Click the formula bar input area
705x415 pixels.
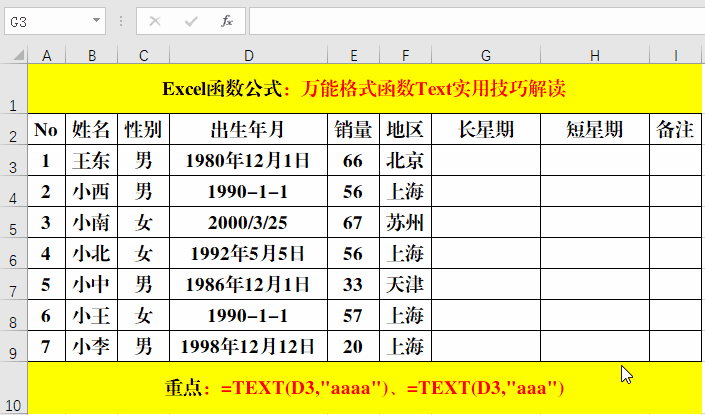point(477,21)
